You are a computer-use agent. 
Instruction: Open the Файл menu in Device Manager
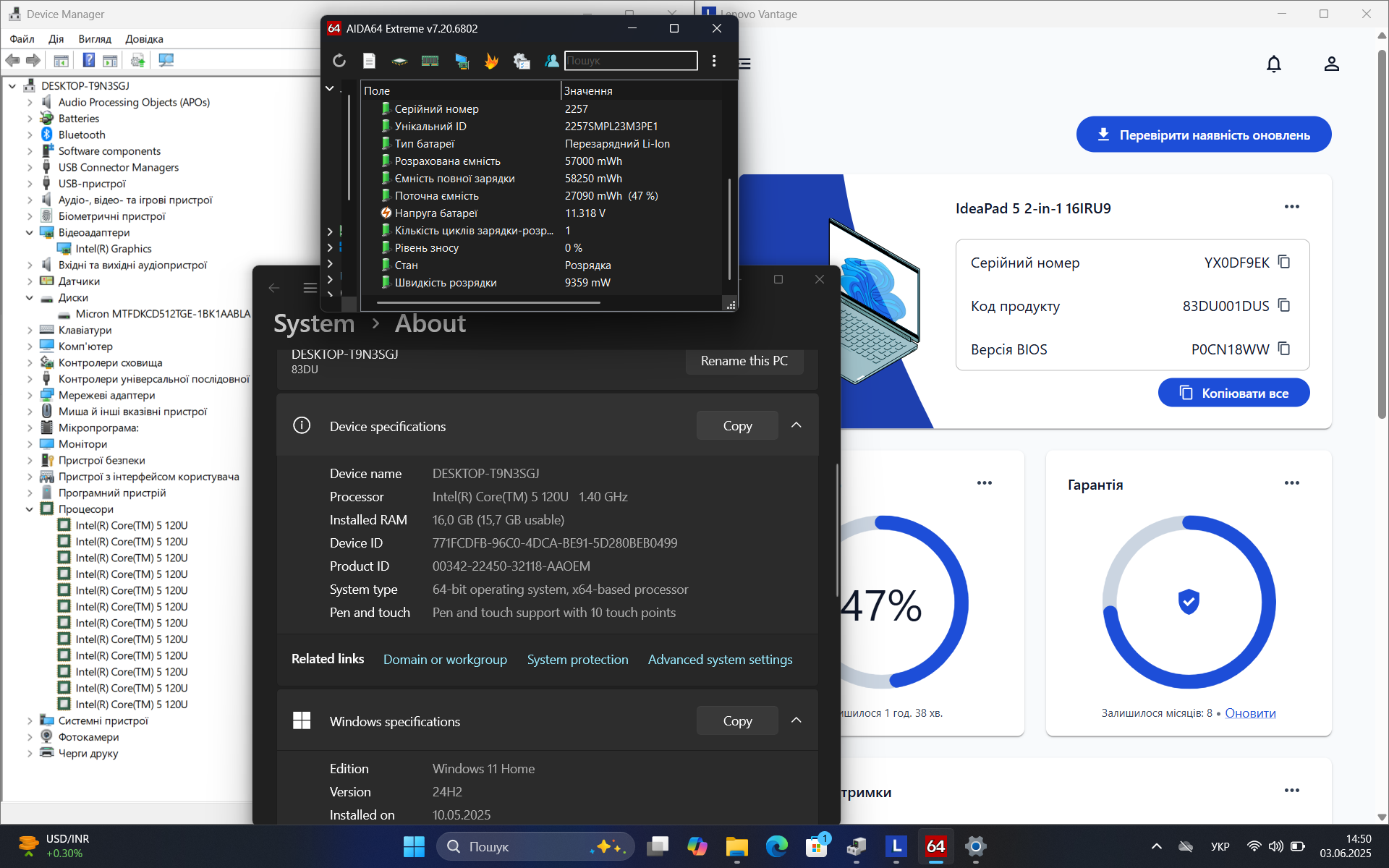(x=22, y=39)
